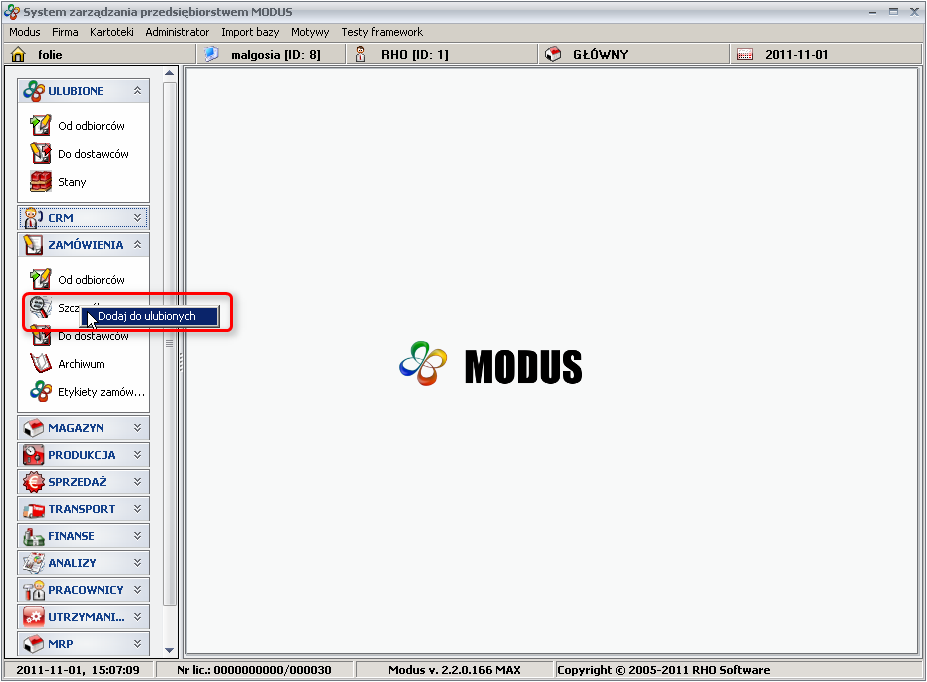Open the Import bazy menu
Image resolution: width=927 pixels, height=682 pixels.
coord(250,32)
